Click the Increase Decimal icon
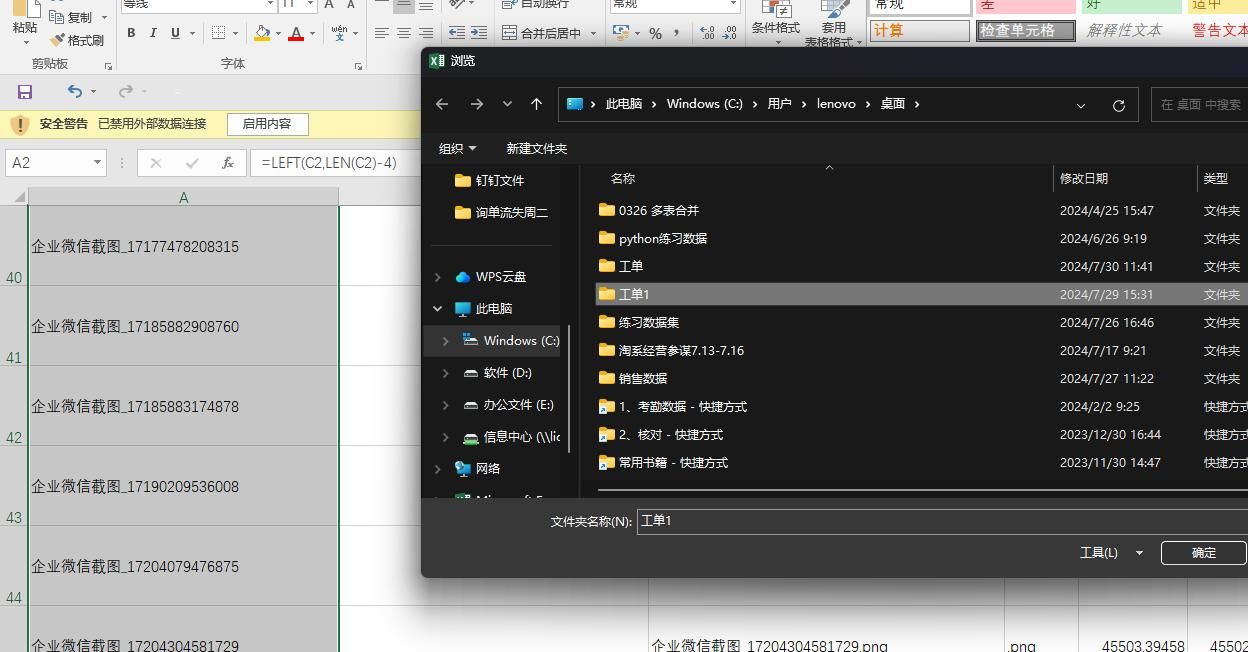Viewport: 1248px width, 652px height. tap(705, 33)
